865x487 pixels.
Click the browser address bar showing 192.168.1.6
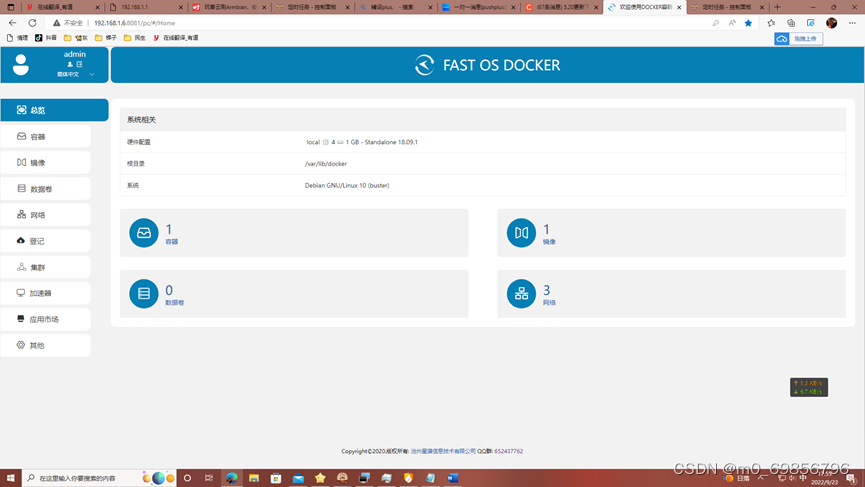386,23
